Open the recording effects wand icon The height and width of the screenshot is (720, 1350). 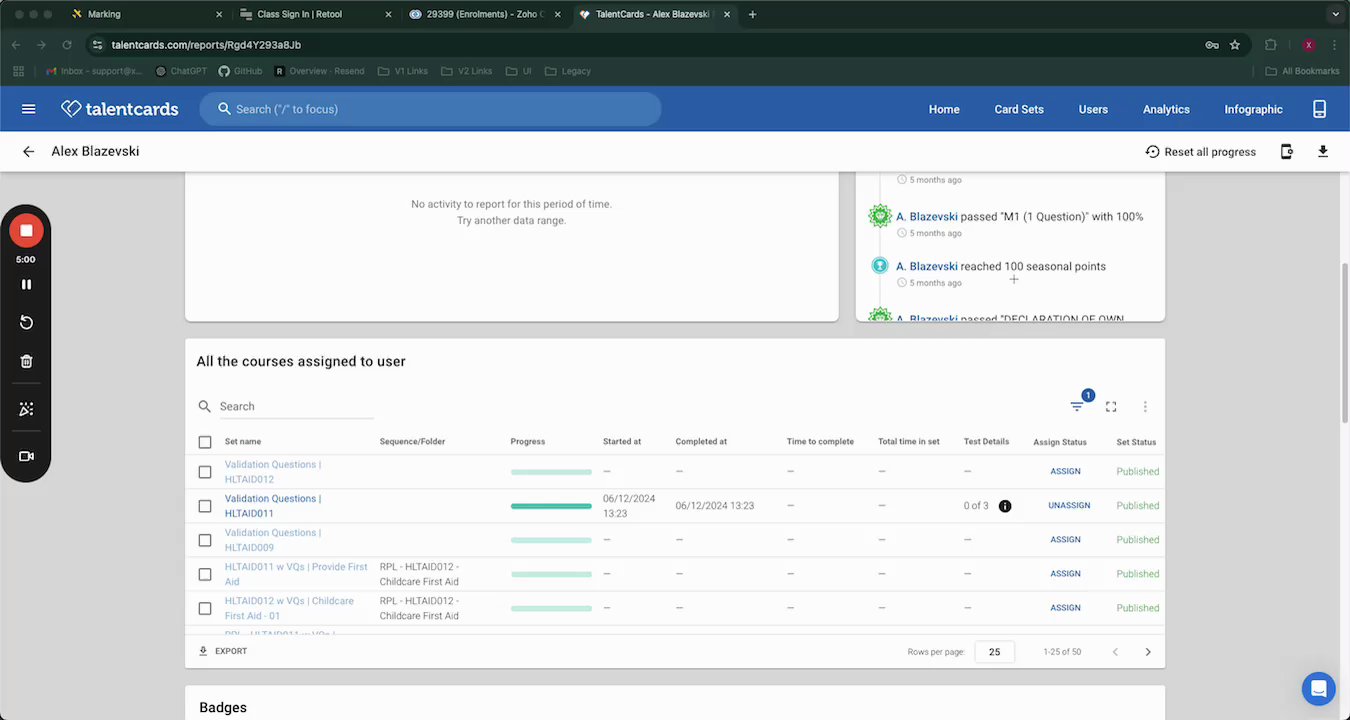[x=26, y=409]
